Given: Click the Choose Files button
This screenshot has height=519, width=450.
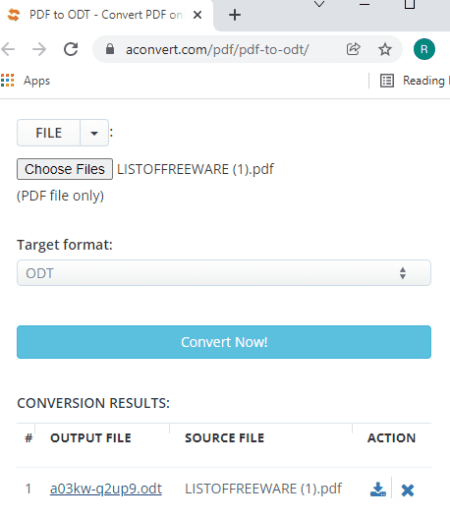Looking at the screenshot, I should coord(65,169).
